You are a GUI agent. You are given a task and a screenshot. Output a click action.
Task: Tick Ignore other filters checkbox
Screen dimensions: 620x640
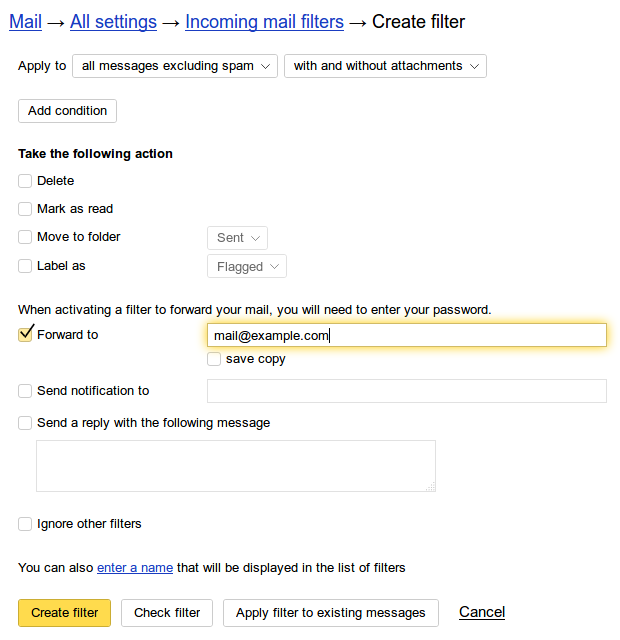25,524
